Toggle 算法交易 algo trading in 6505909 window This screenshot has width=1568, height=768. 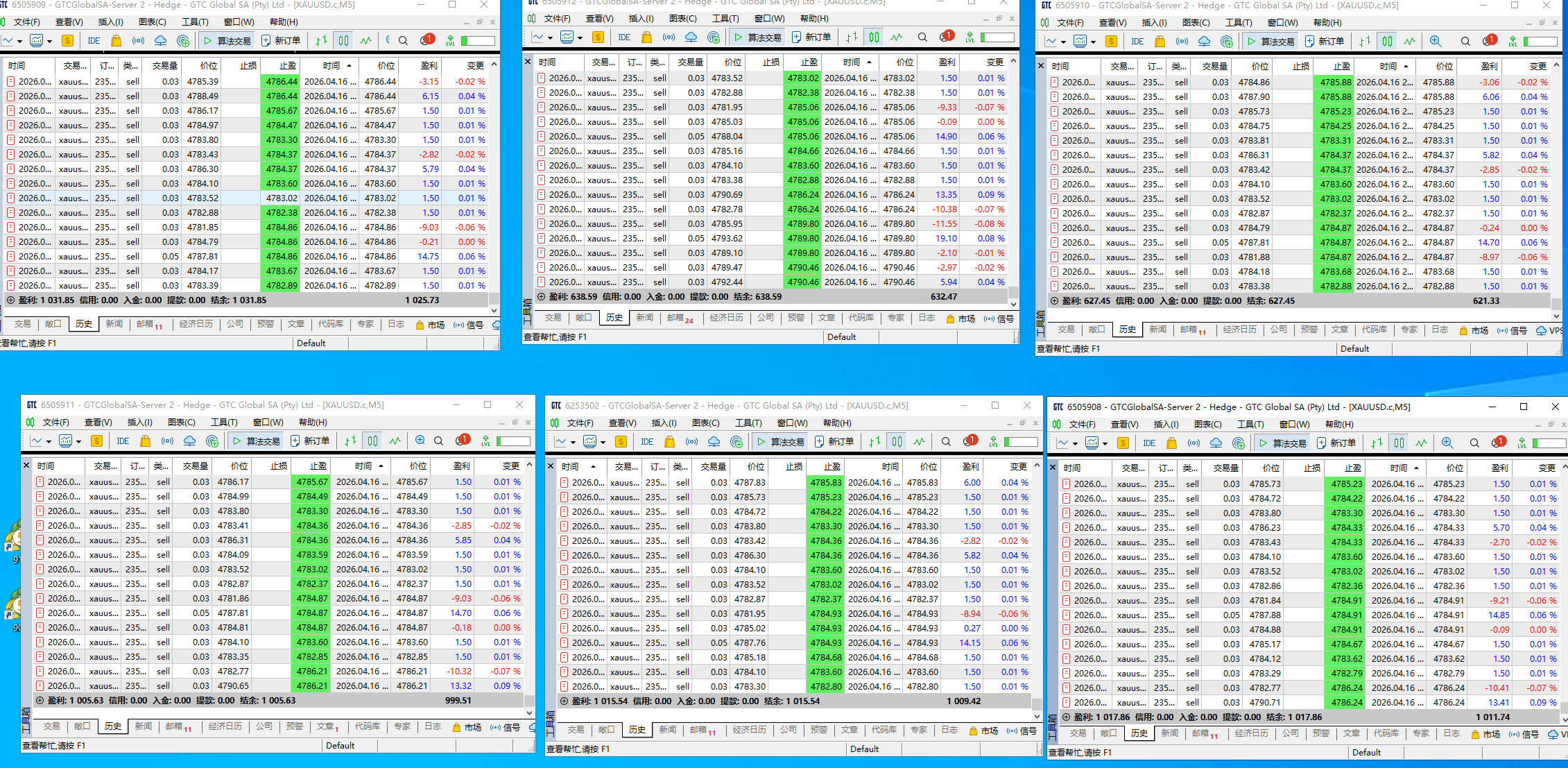pyautogui.click(x=227, y=41)
